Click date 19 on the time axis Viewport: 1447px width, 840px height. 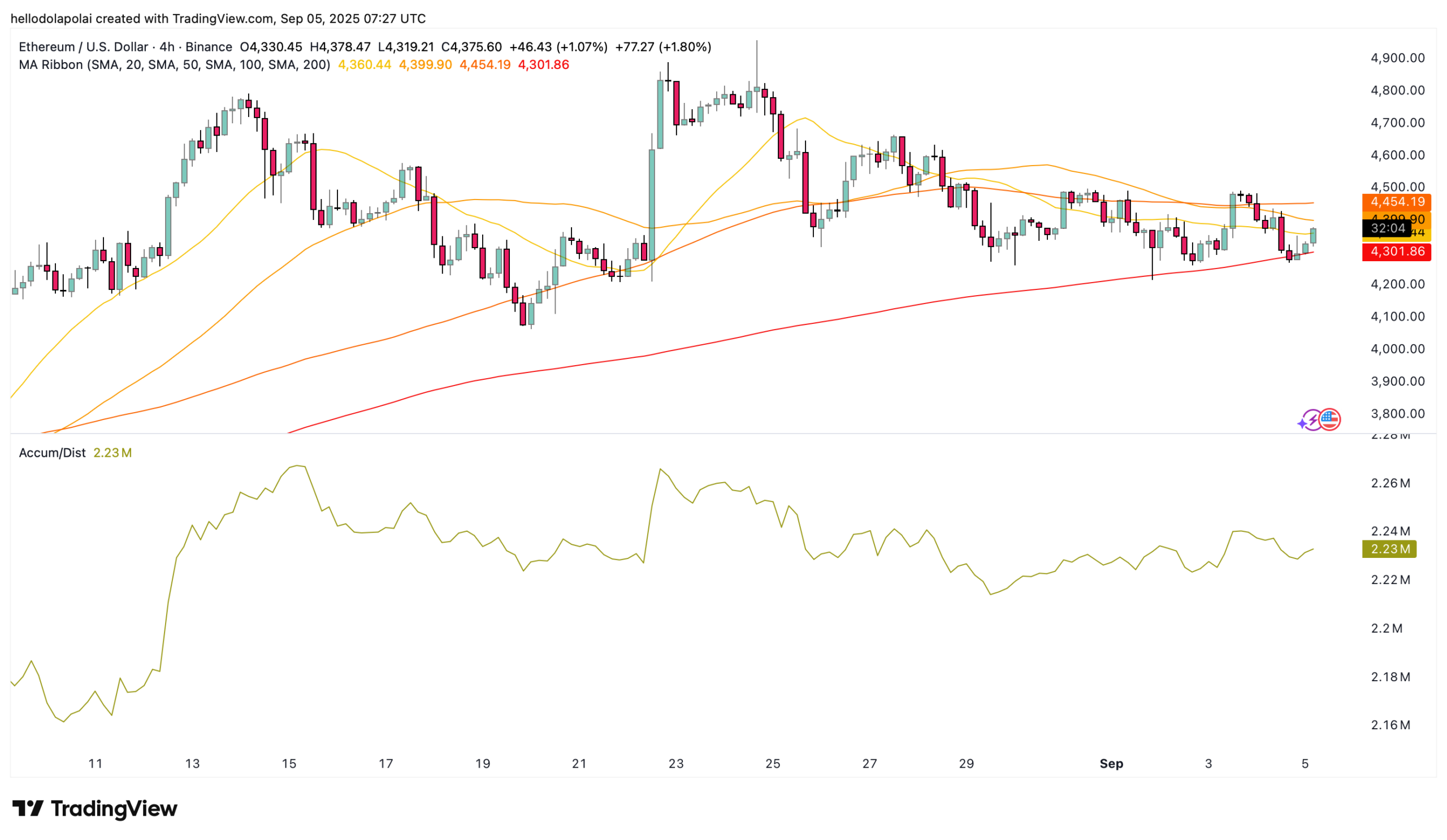click(x=483, y=764)
